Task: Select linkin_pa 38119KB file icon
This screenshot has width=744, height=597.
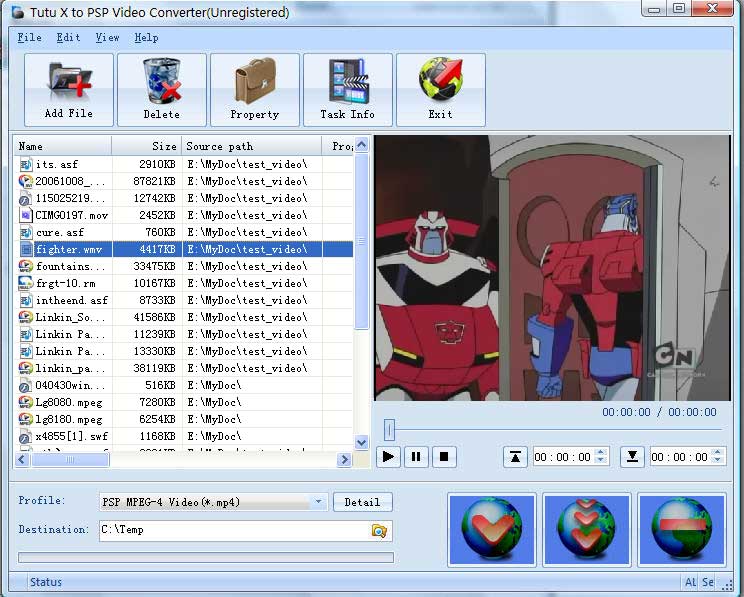Action: pyautogui.click(x=26, y=368)
